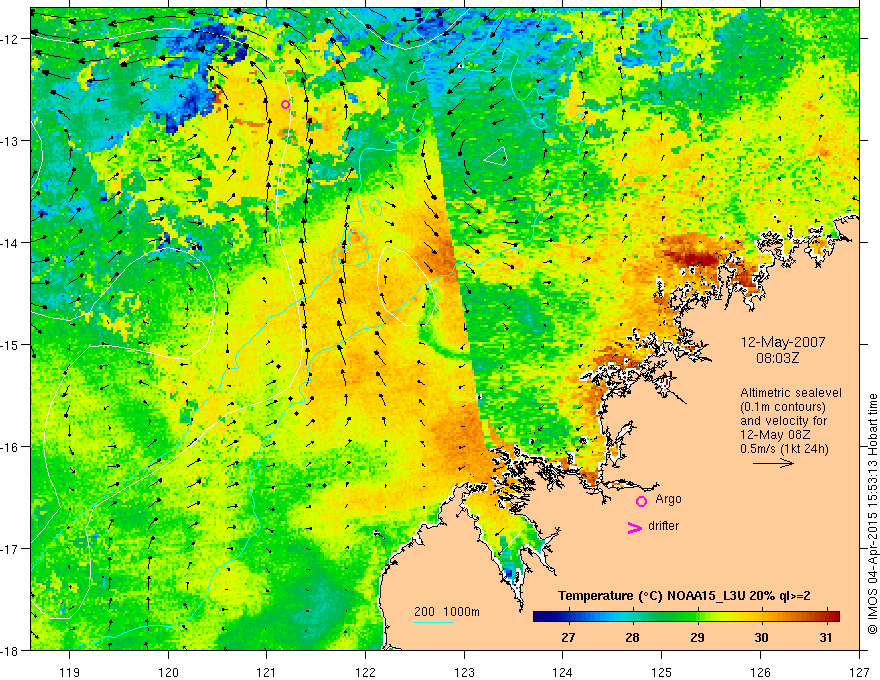Click longitude axis label 126
Screen dimensions: 880x680
pyautogui.click(x=760, y=672)
